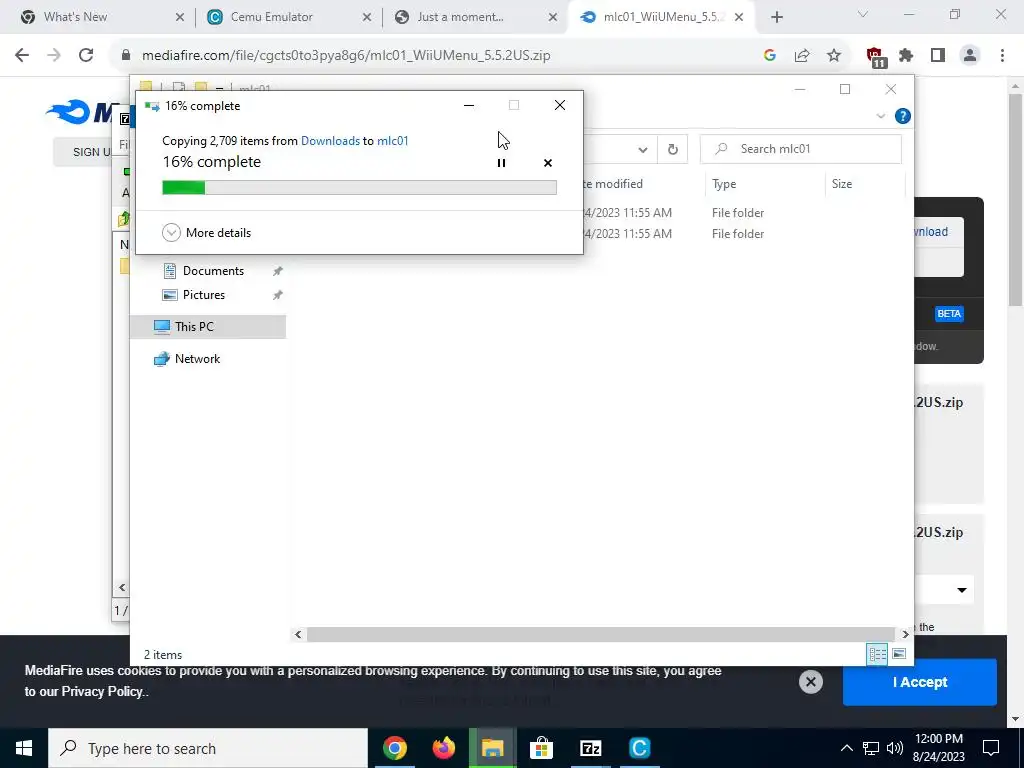Cancel the copy with the small X
Viewport: 1024px width, 768px height.
click(x=548, y=163)
